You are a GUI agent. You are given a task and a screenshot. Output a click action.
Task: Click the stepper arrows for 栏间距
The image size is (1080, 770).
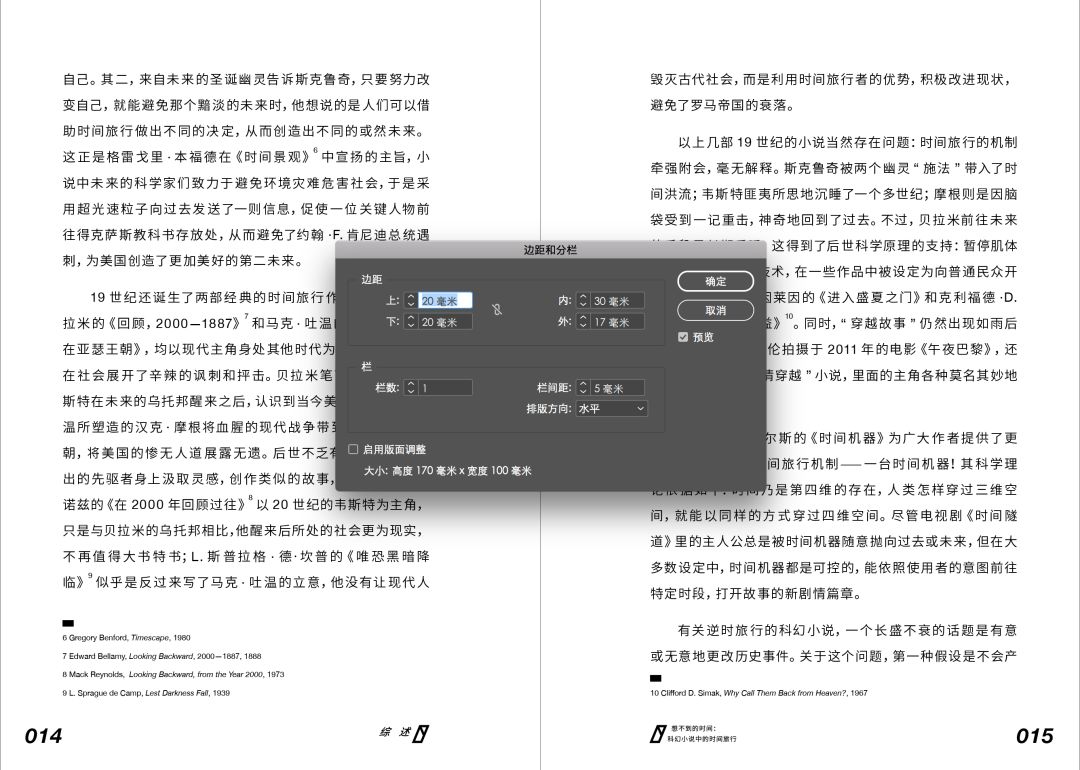pos(583,388)
